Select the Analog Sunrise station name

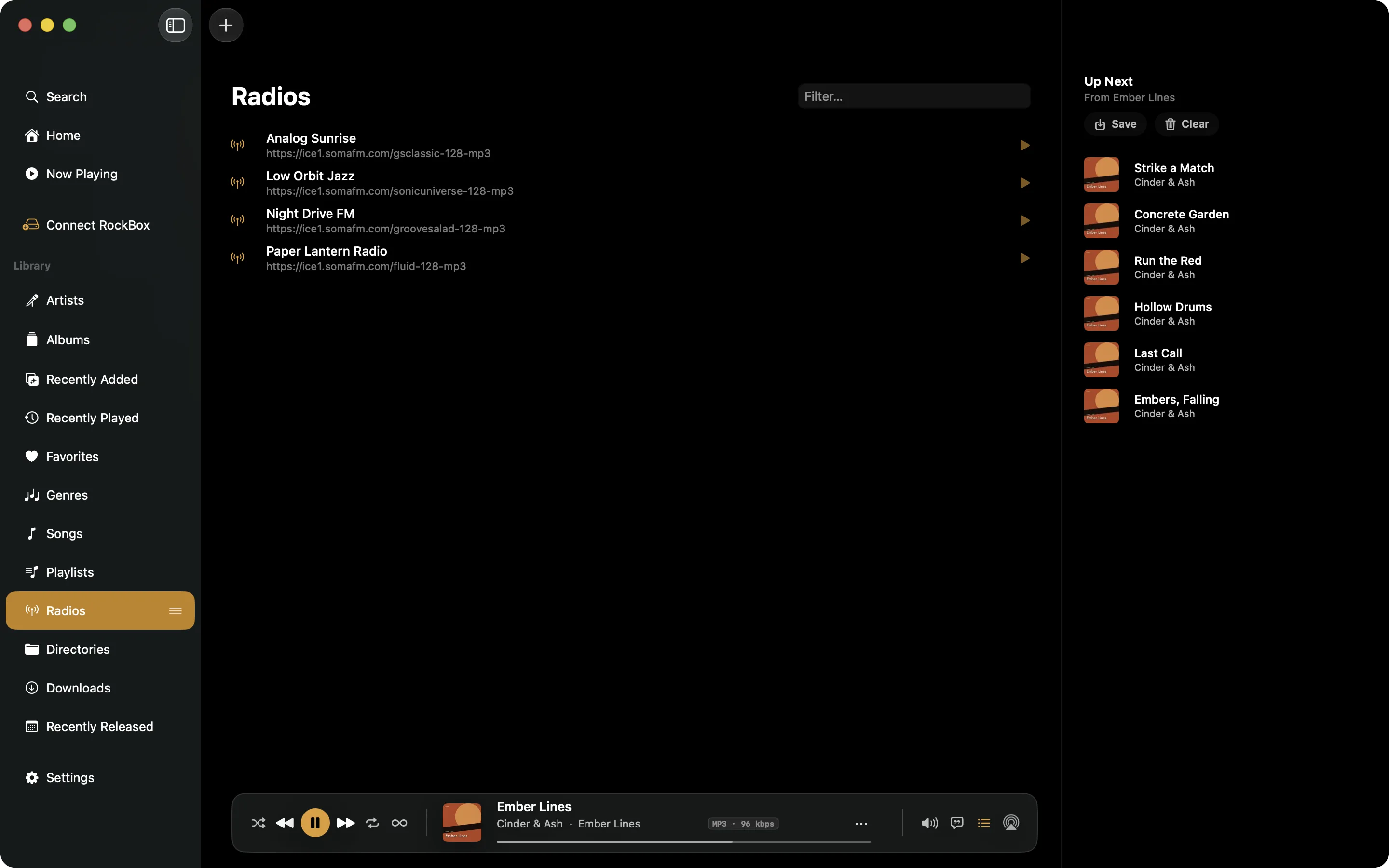(x=311, y=138)
